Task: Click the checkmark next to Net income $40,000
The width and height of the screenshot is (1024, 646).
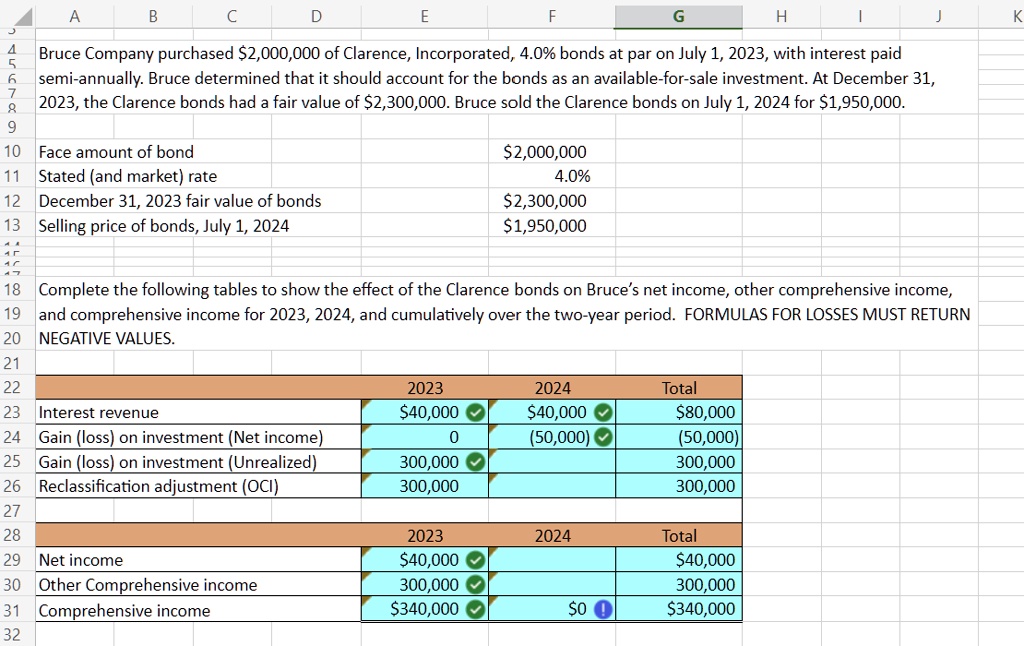Action: (475, 560)
